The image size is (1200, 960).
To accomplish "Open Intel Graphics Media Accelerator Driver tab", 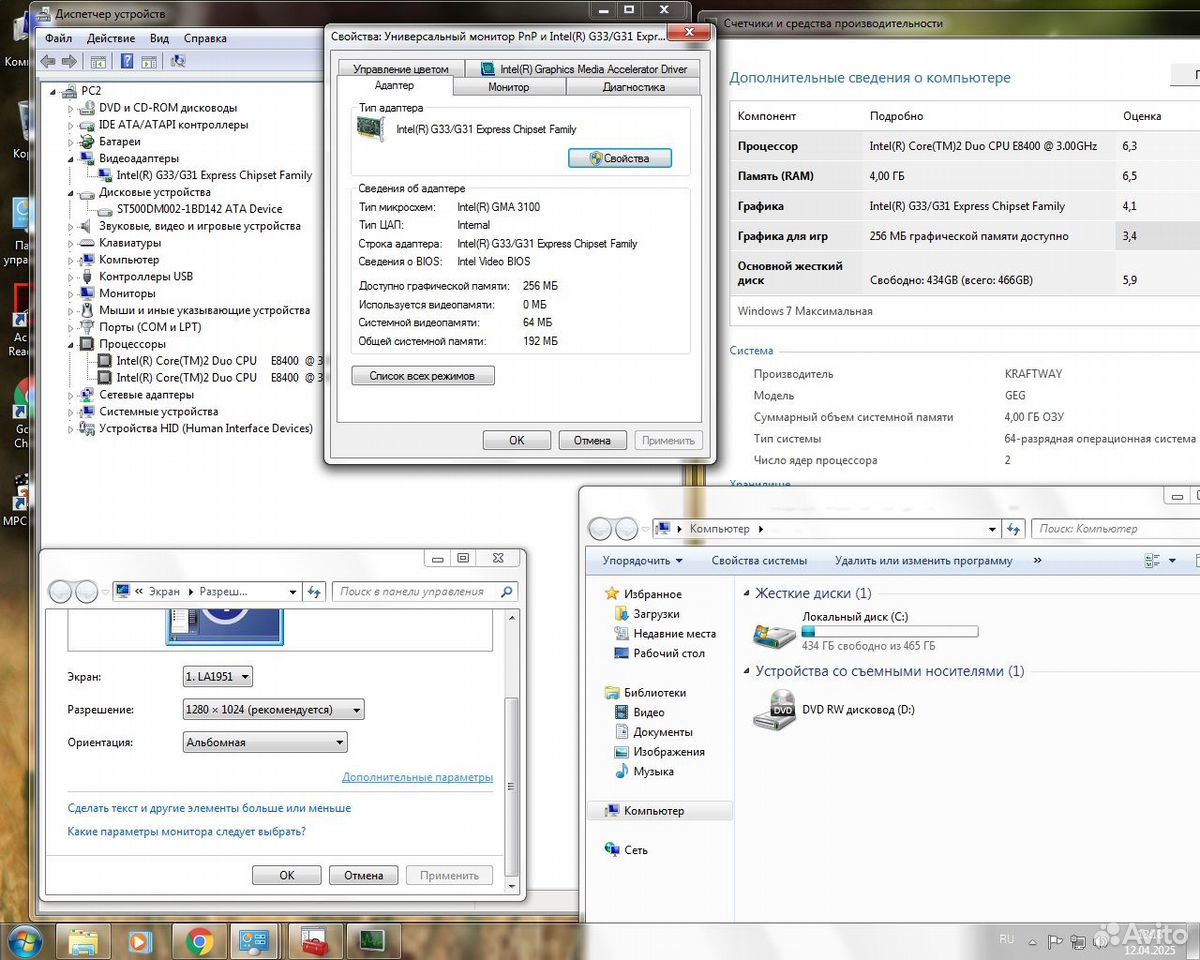I will click(585, 69).
